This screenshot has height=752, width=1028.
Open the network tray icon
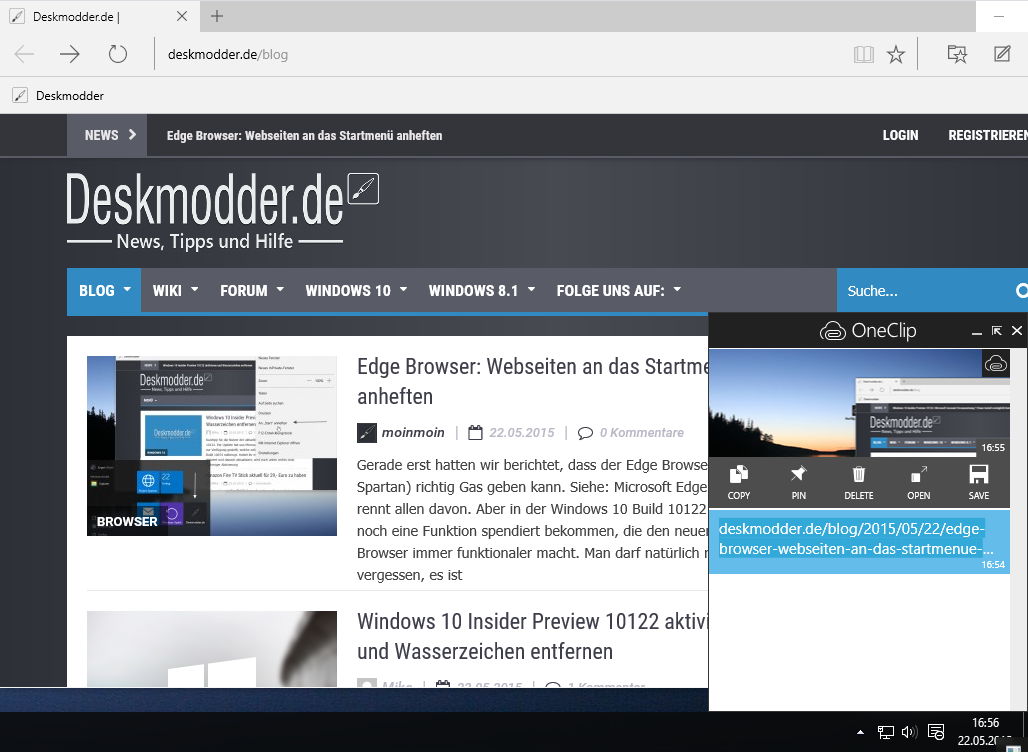click(x=886, y=732)
